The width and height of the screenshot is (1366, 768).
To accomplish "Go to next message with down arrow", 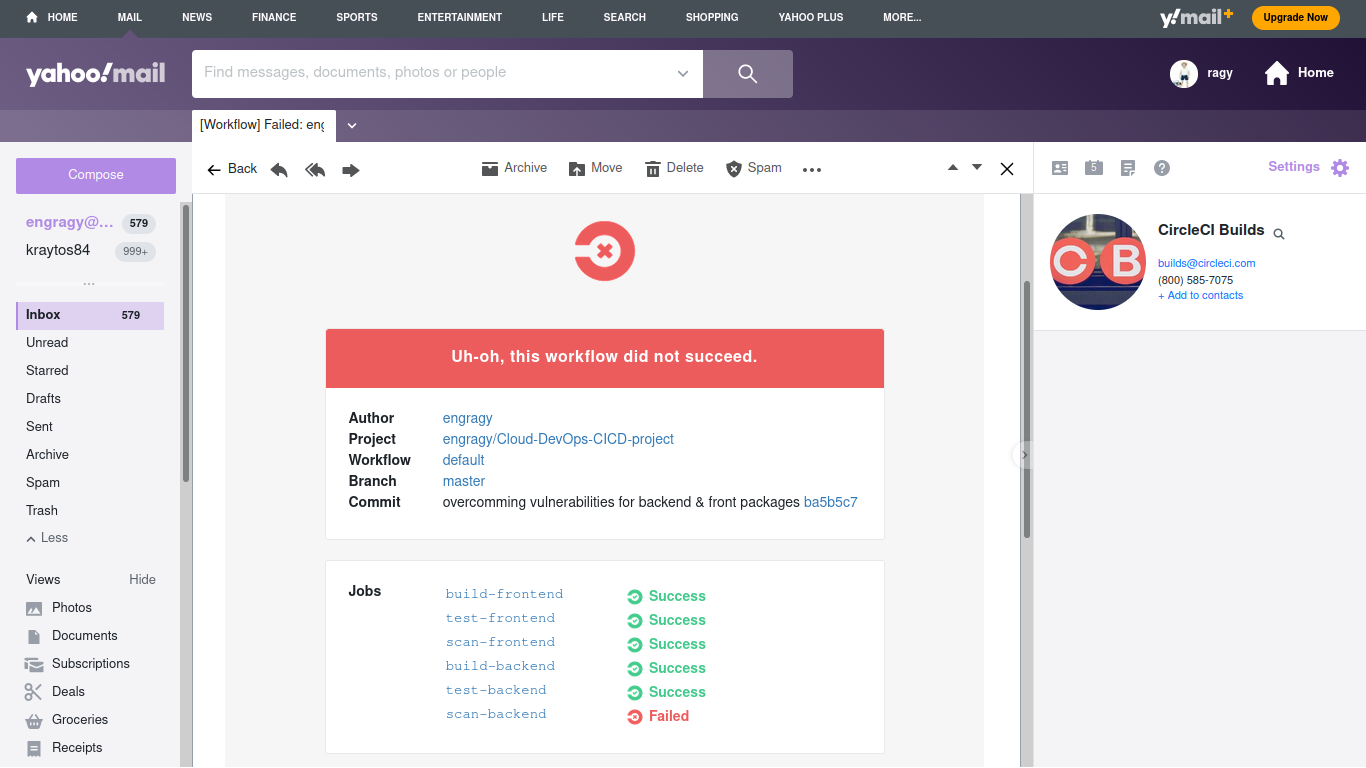I will click(x=977, y=167).
